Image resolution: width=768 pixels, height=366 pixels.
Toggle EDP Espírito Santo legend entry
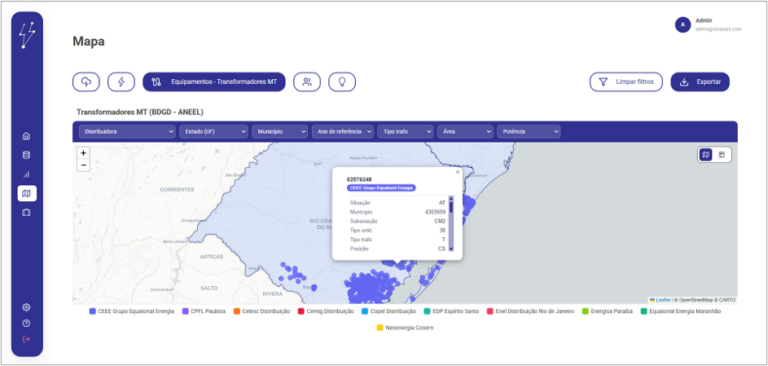pos(451,312)
